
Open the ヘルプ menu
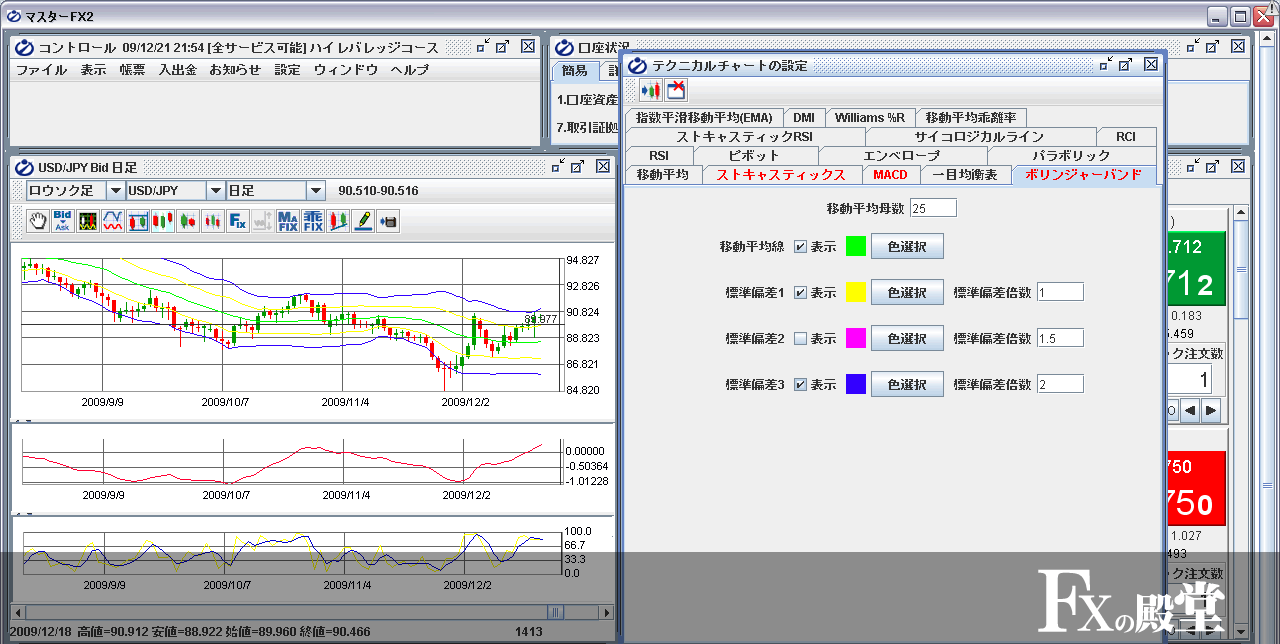pos(410,70)
